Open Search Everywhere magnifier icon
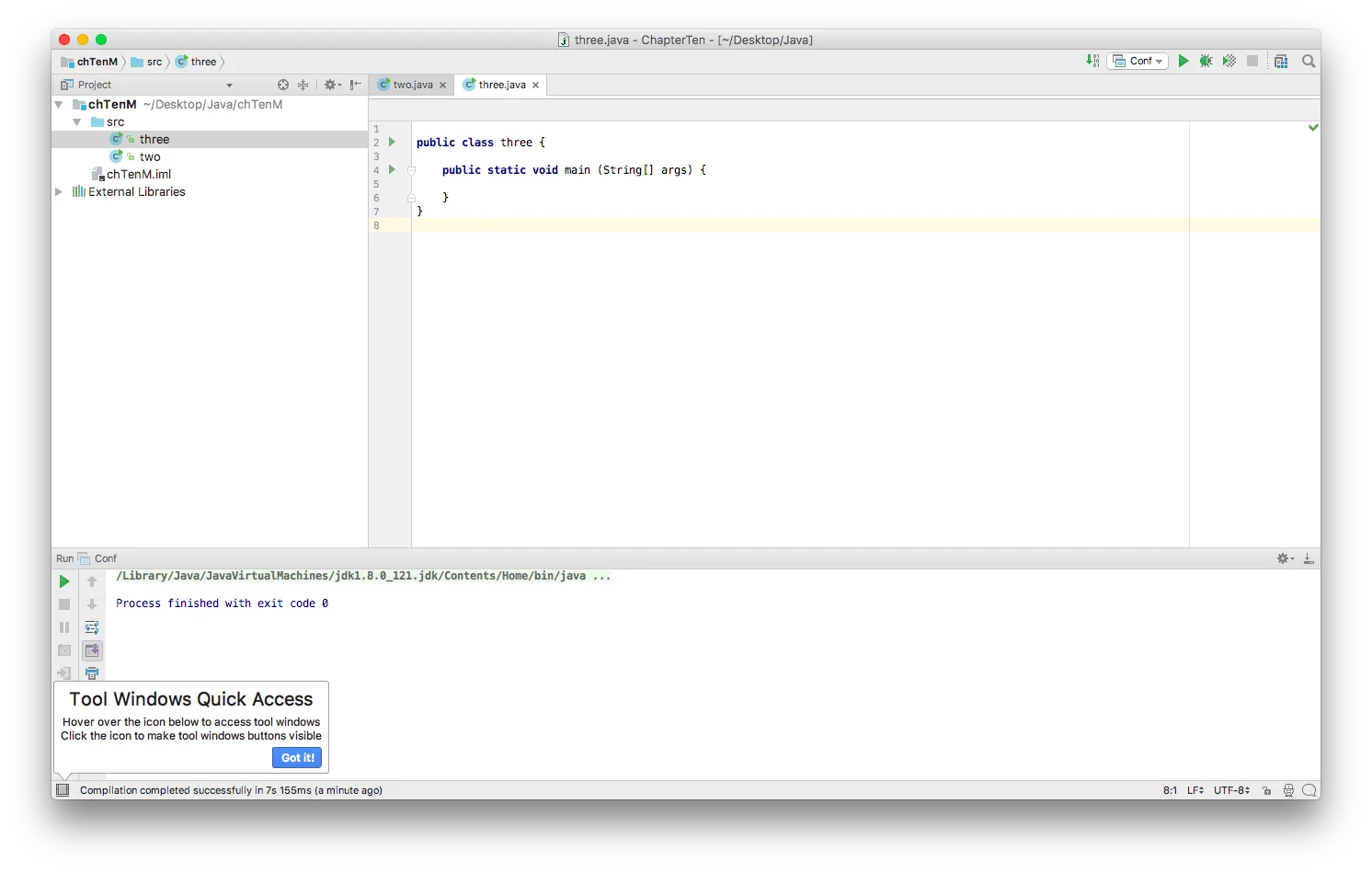The image size is (1372, 873). pyautogui.click(x=1309, y=61)
